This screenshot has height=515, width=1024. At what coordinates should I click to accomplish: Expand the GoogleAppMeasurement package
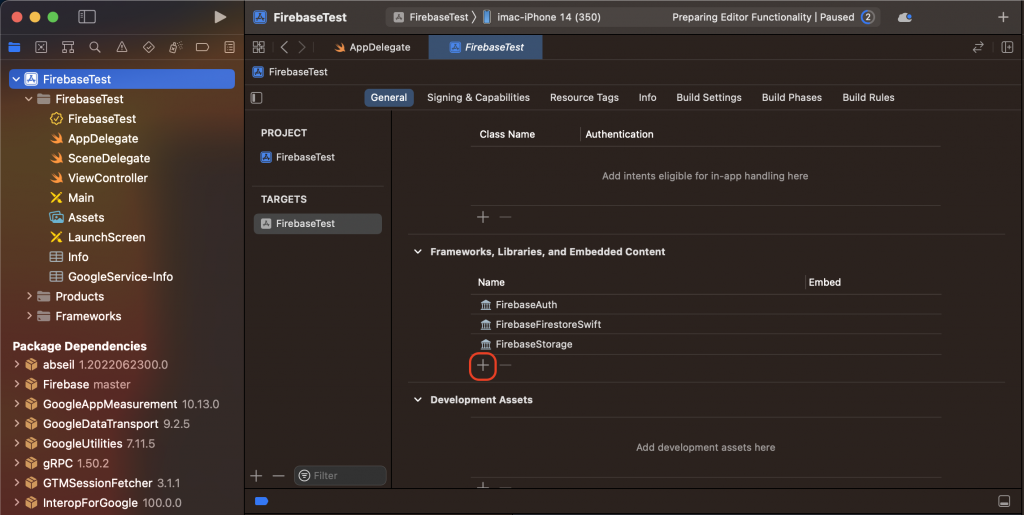(x=16, y=404)
